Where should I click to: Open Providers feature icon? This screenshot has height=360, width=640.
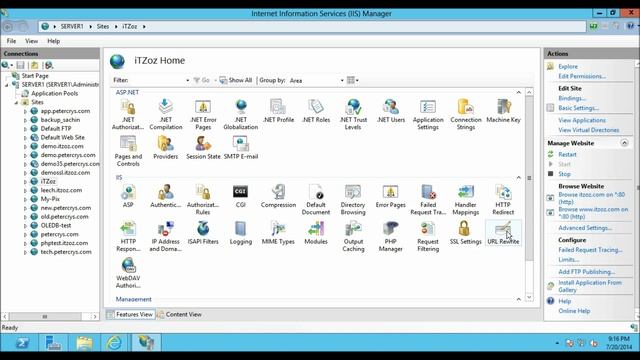165,148
